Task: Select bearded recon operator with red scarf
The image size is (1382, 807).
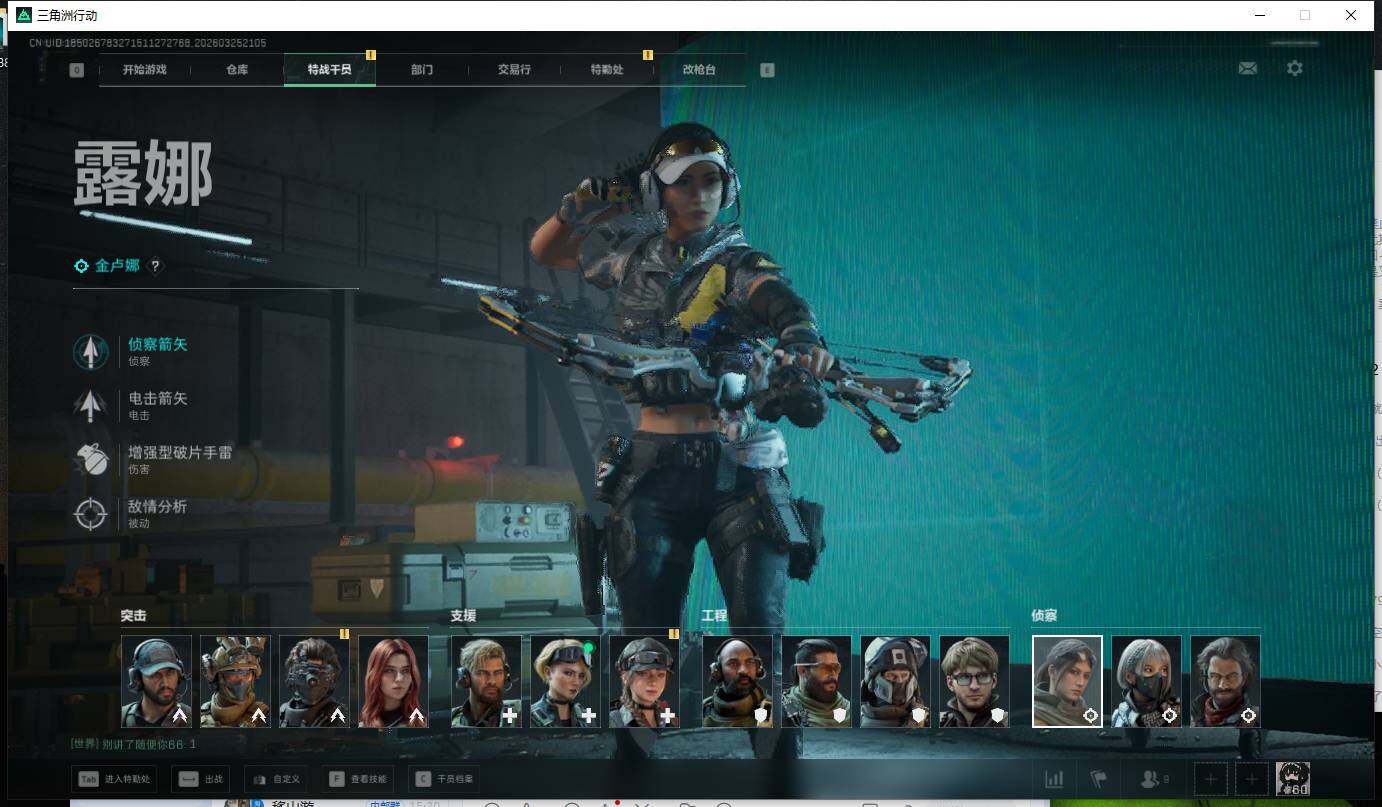Action: pos(1226,681)
